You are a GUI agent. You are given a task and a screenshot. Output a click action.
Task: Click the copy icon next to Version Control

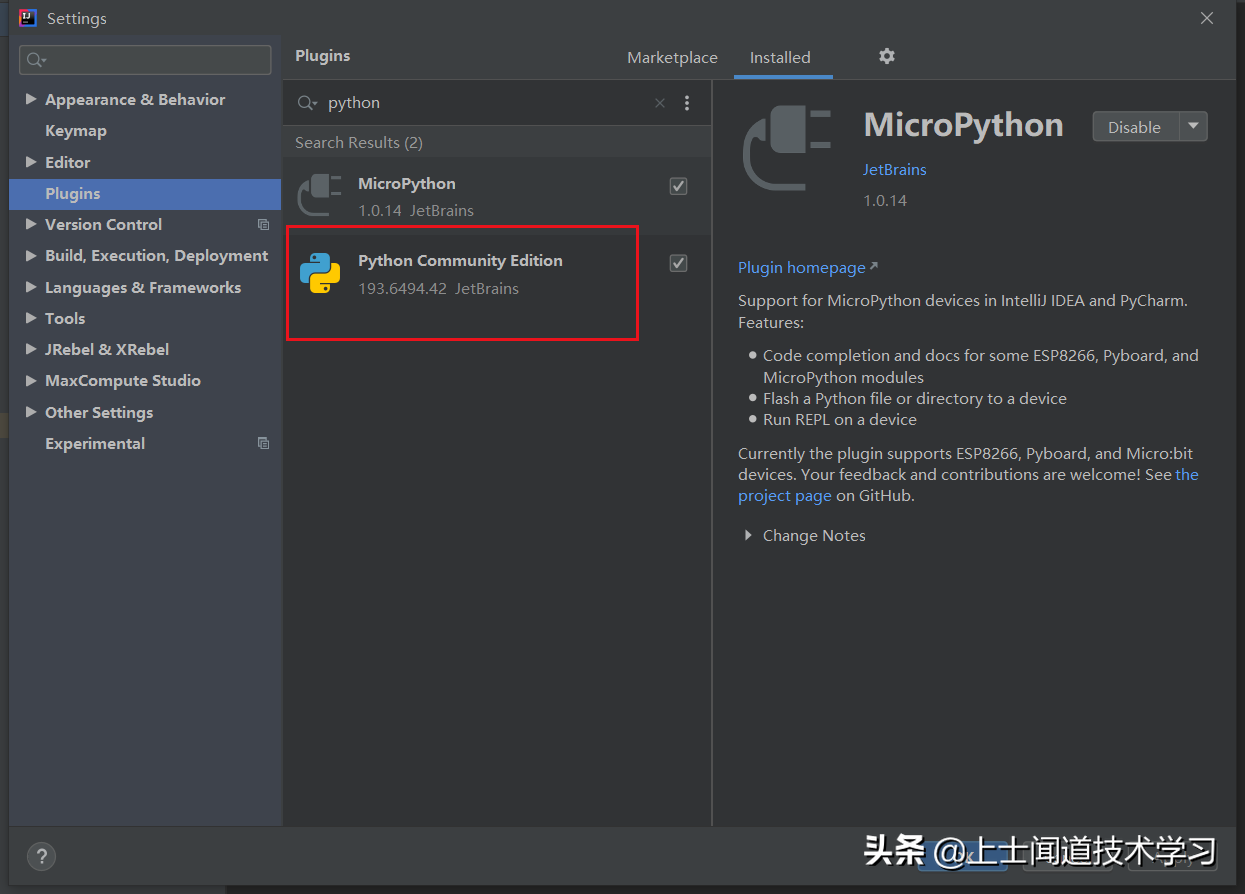tap(263, 225)
